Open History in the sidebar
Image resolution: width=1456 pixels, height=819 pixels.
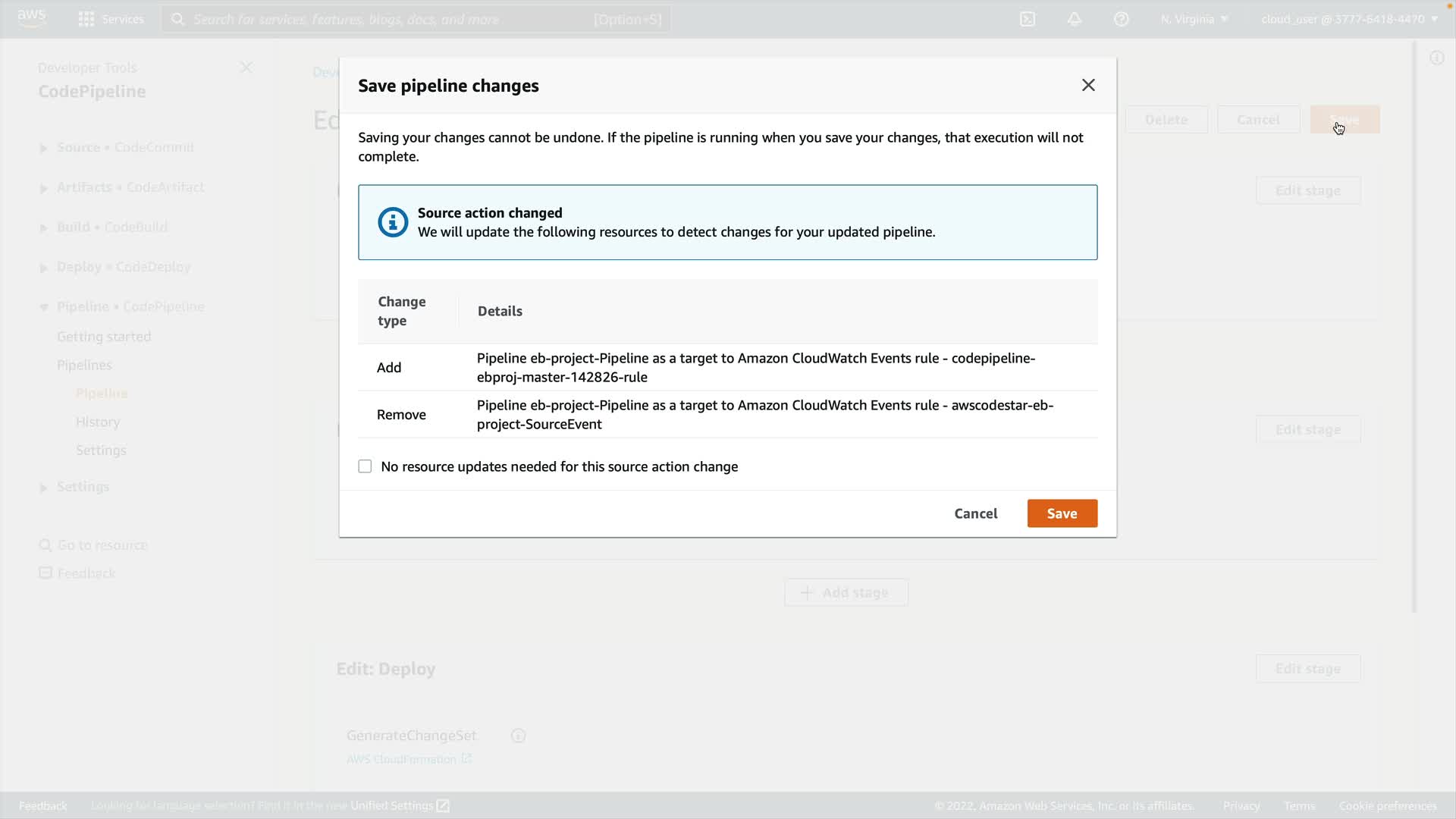(x=98, y=422)
